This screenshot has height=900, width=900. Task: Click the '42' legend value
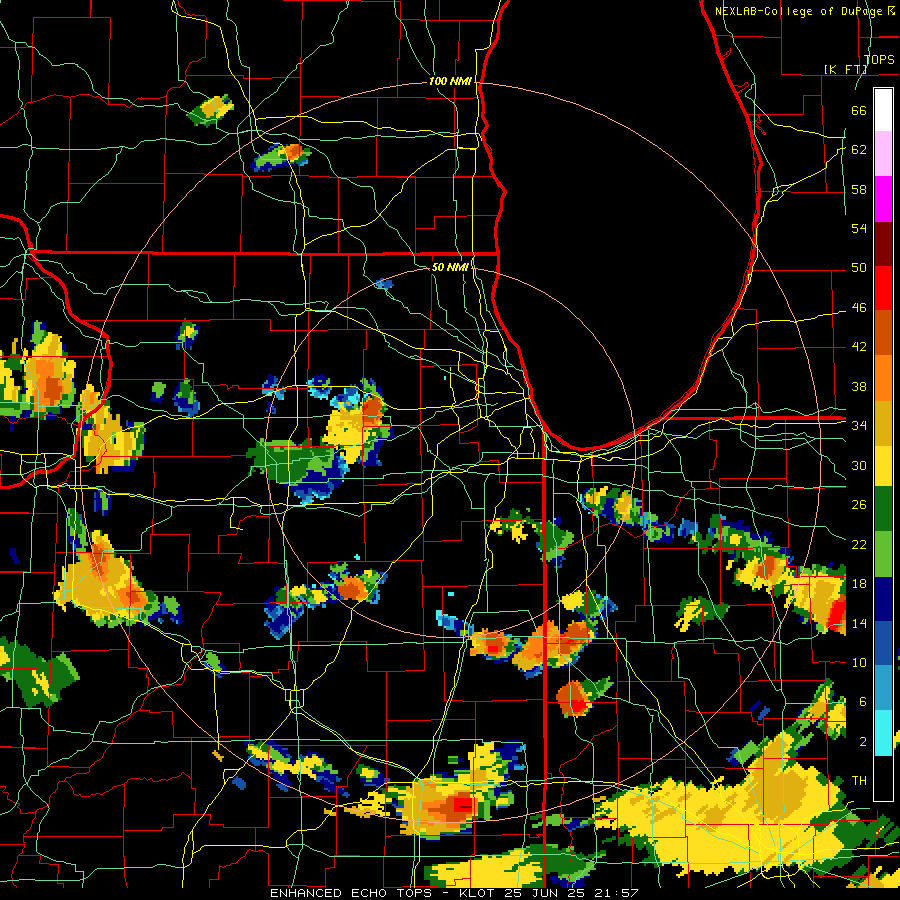click(x=859, y=347)
